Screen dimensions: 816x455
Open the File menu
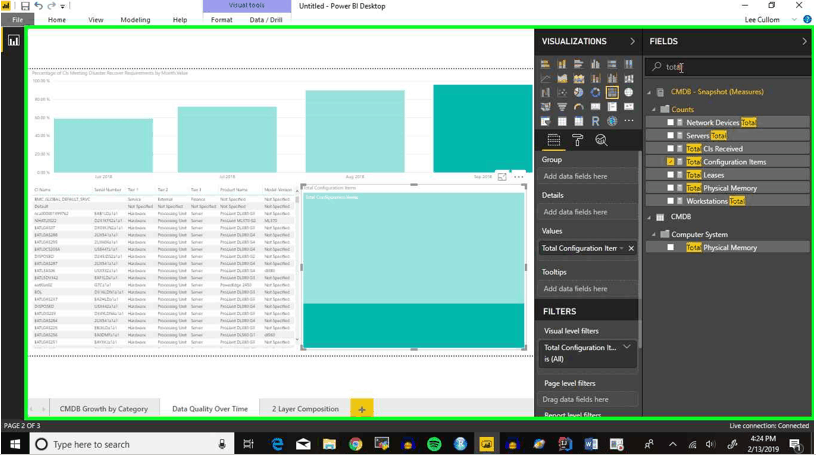pos(17,20)
